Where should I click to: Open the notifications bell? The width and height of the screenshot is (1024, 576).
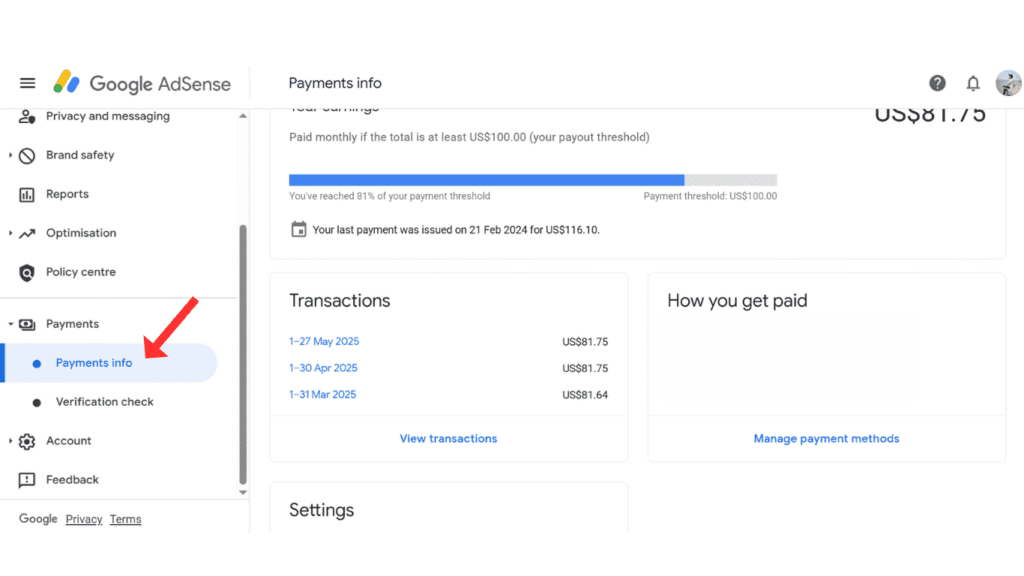pyautogui.click(x=973, y=83)
